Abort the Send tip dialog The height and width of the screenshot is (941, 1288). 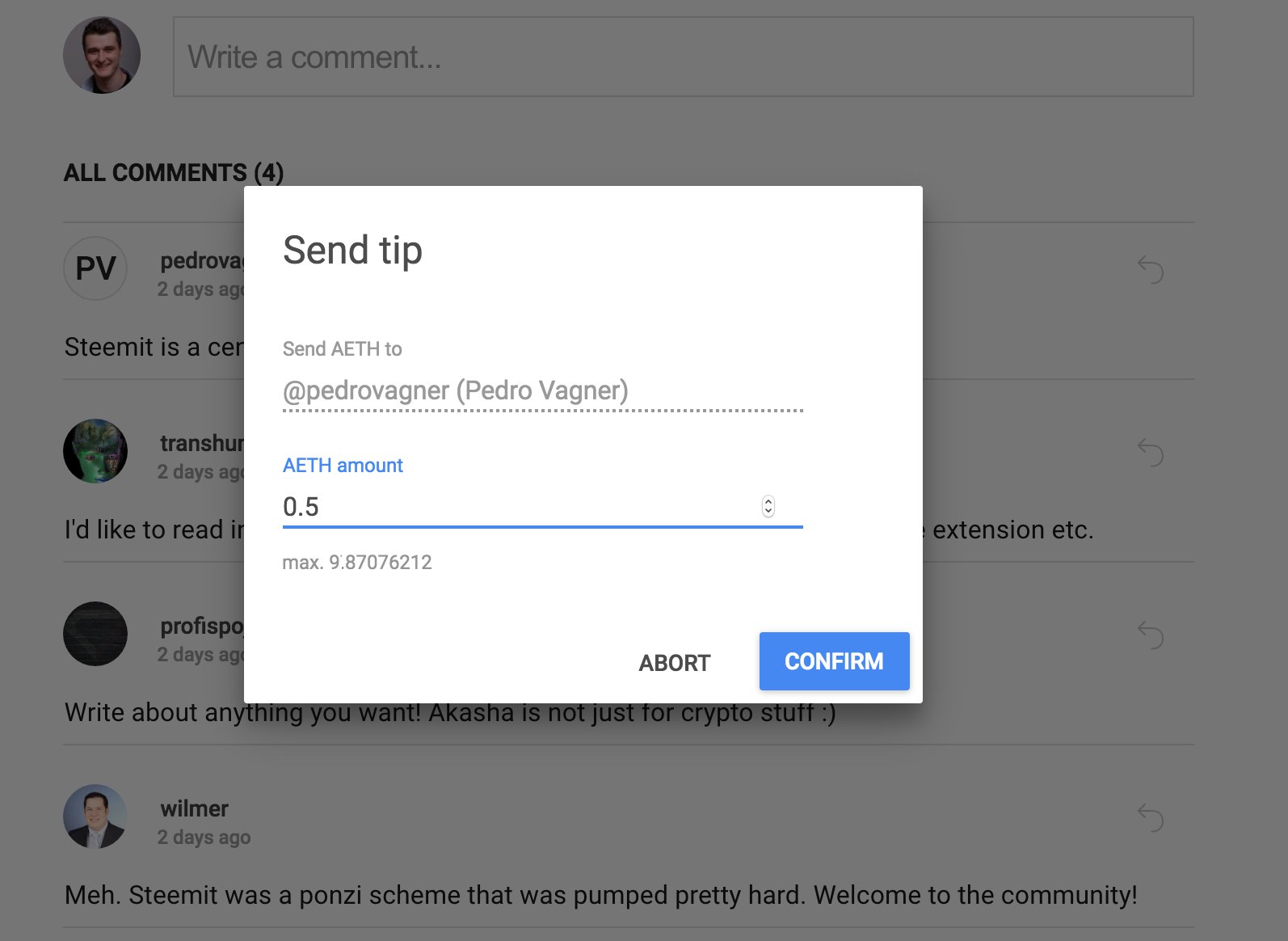tap(675, 663)
